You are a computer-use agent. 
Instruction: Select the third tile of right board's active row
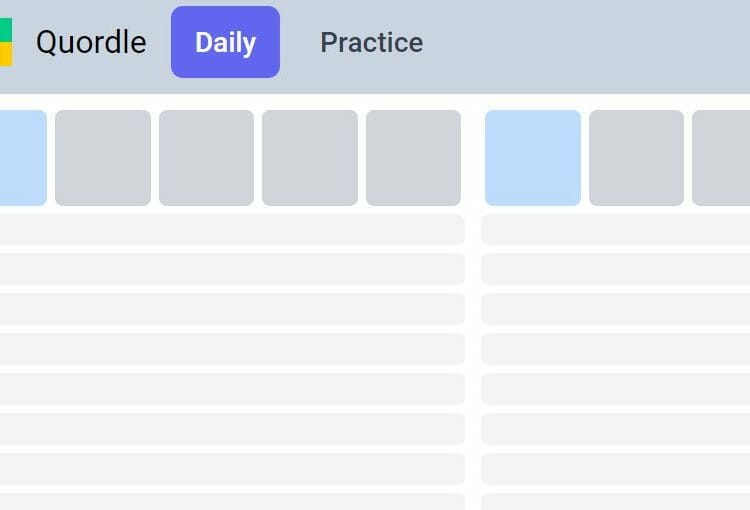[721, 158]
